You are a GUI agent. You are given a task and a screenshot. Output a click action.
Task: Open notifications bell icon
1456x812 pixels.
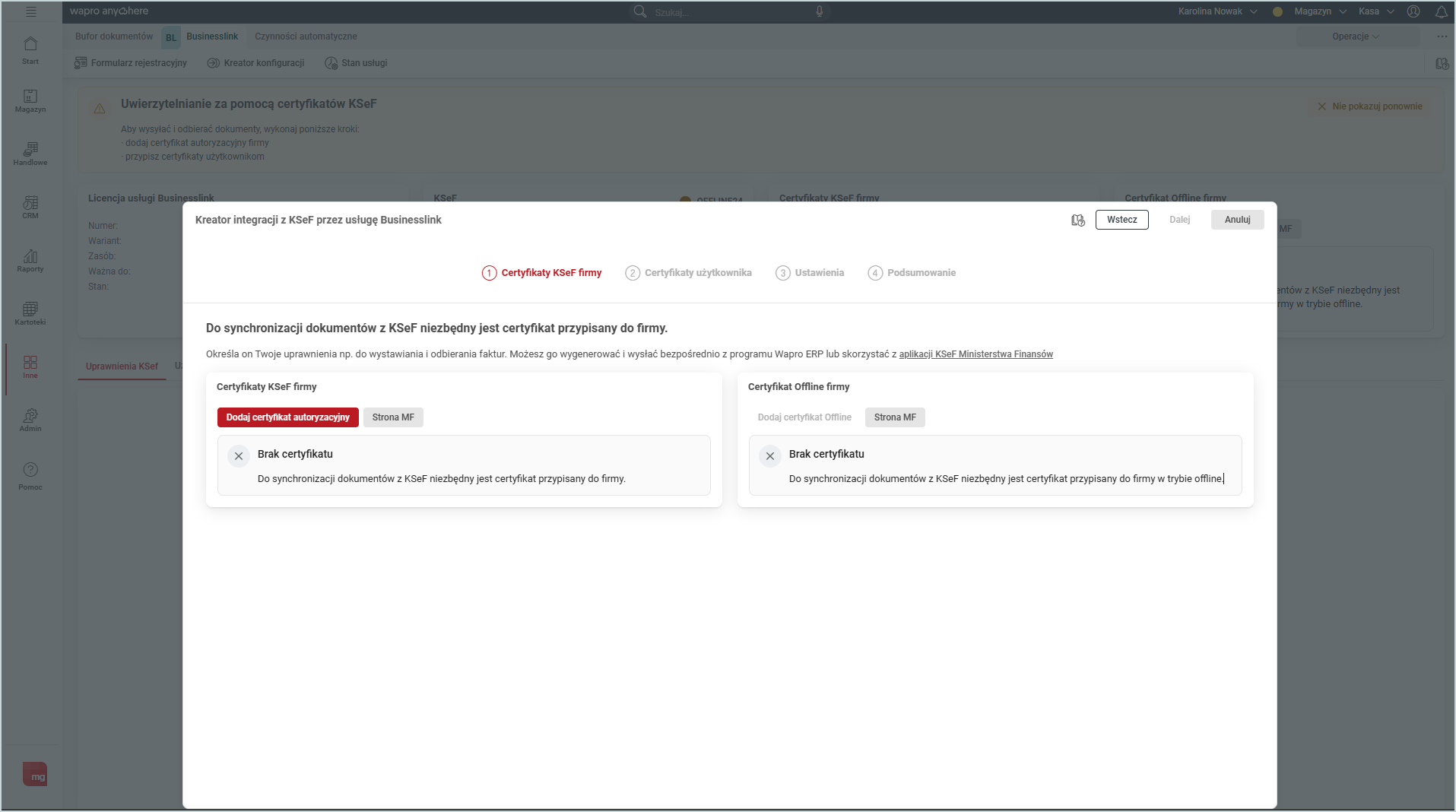(1441, 11)
